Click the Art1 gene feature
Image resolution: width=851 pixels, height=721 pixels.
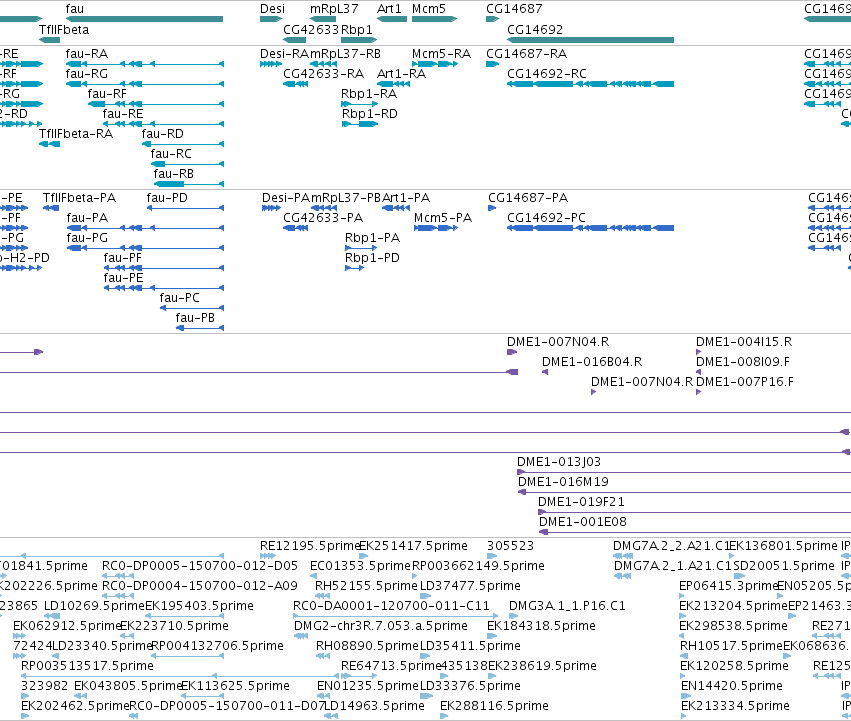pos(392,19)
